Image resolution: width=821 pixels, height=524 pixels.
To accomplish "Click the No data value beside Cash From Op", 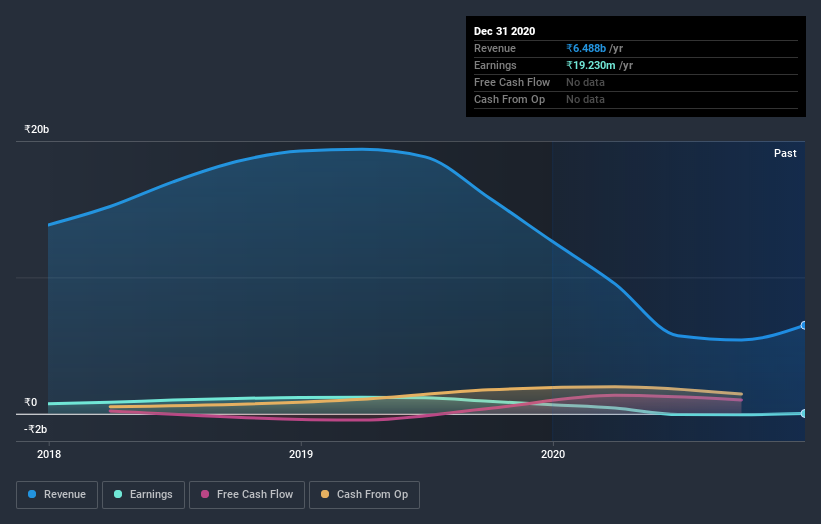I will [585, 99].
